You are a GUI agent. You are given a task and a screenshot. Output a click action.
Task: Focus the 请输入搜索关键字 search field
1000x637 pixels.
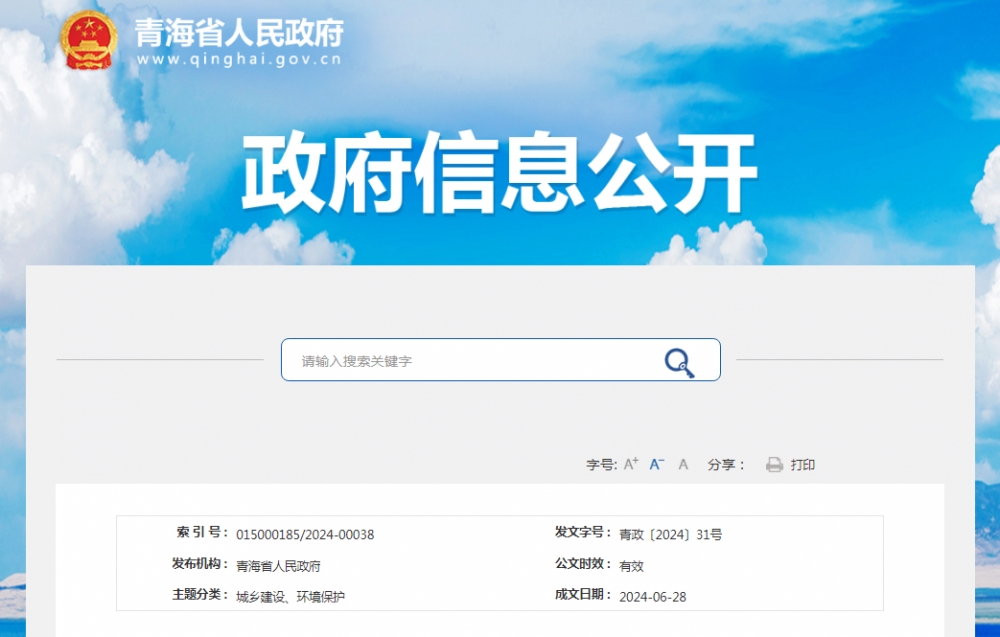tap(470, 360)
